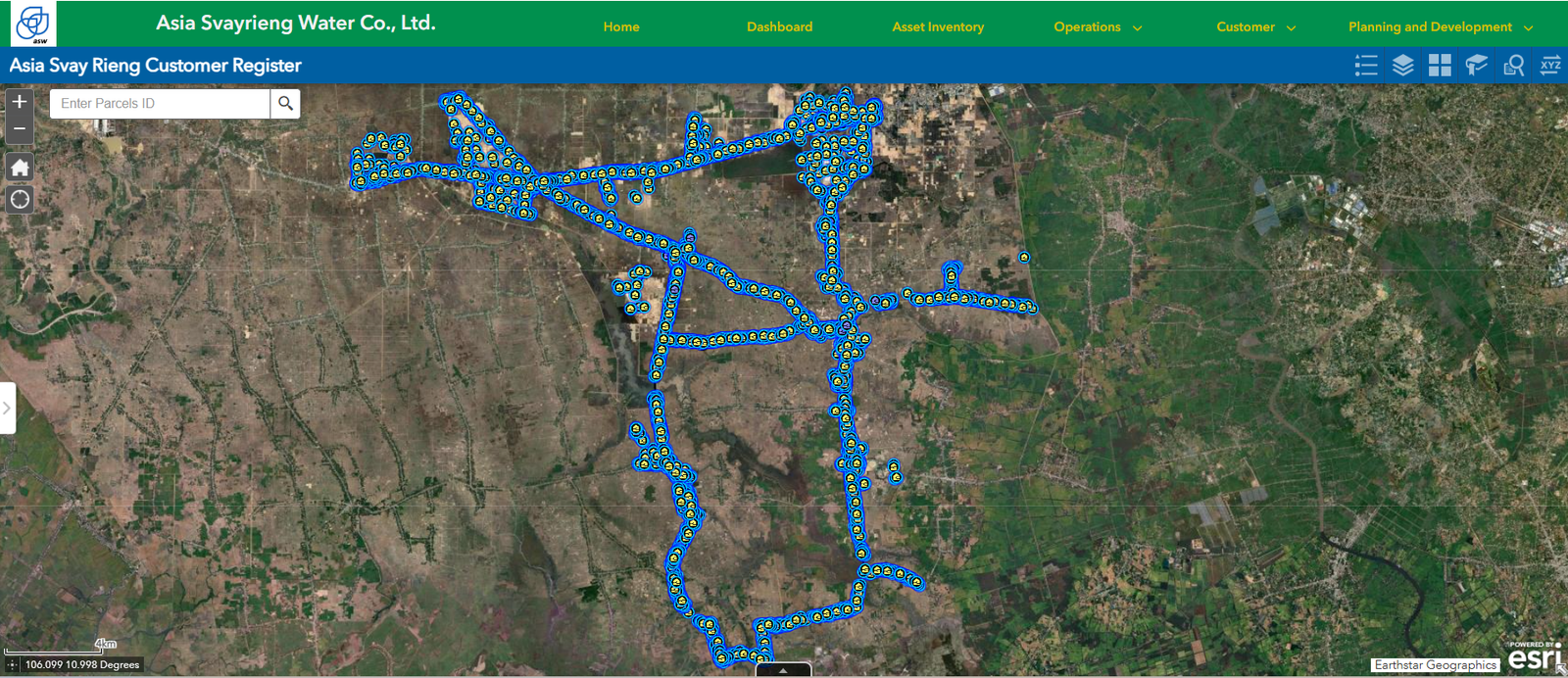This screenshot has width=1568, height=678.
Task: Expand Planning and Development dropdown
Action: tap(1440, 27)
